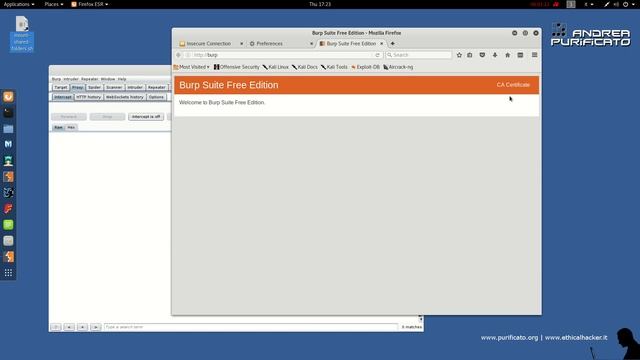Launch the red Faraday icon in dock
This screenshot has width=640, height=360.
(x=8, y=209)
